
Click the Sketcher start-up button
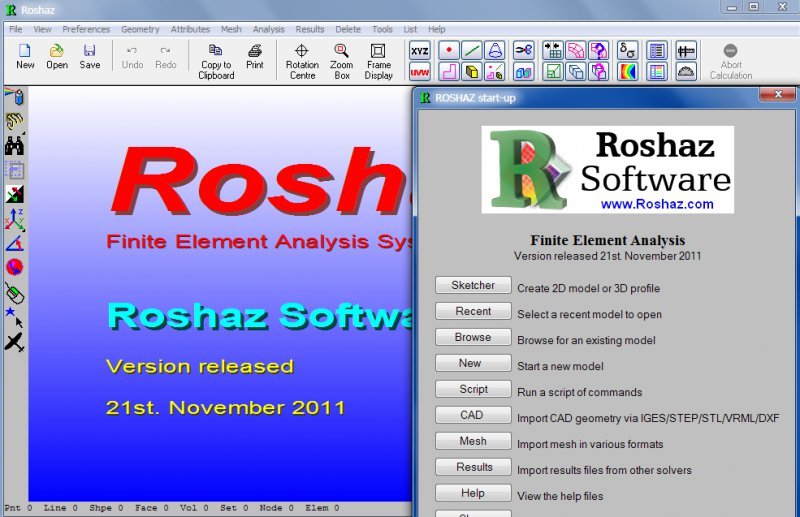(x=473, y=285)
